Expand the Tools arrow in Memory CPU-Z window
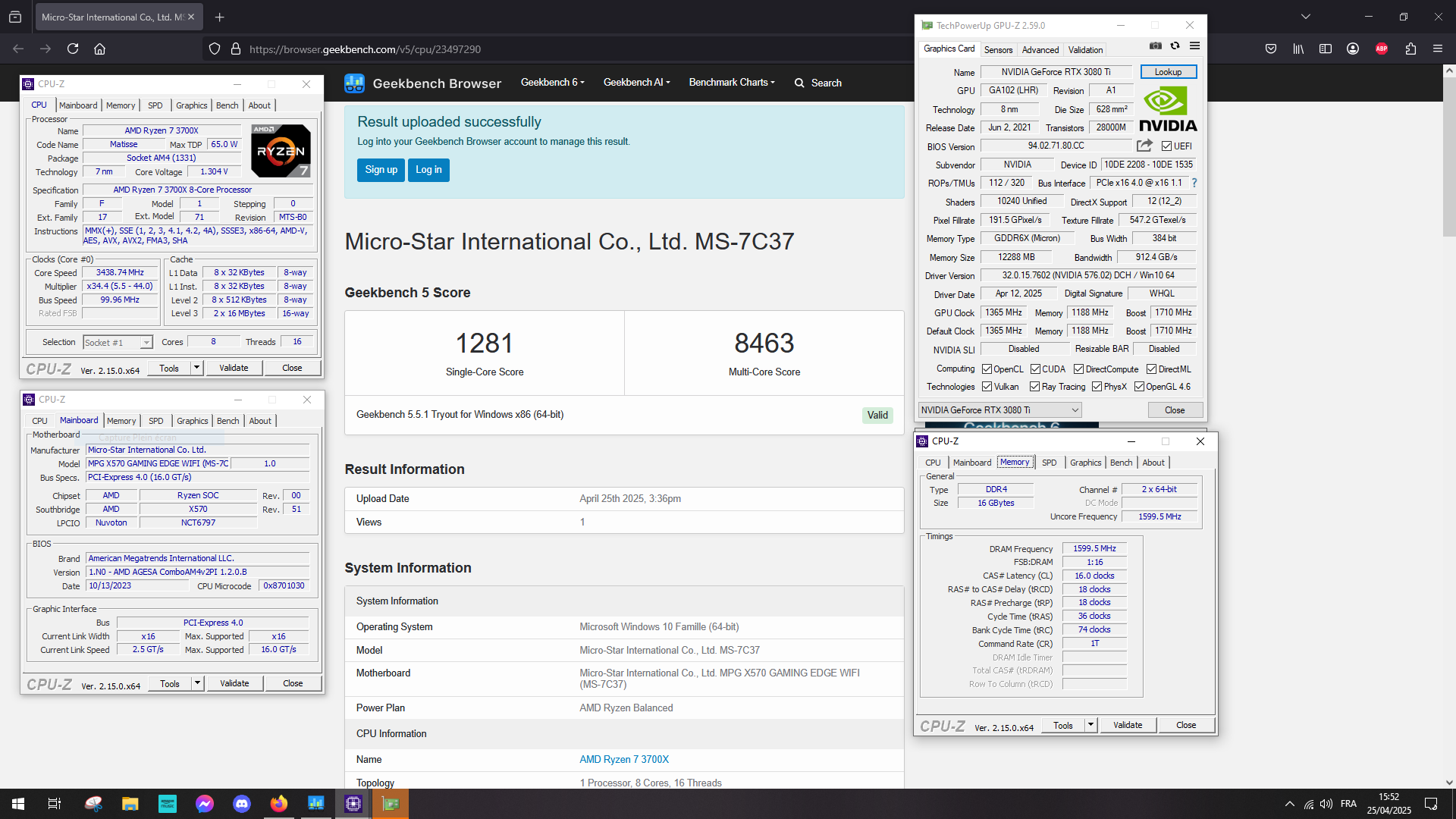1456x819 pixels. pos(1090,725)
